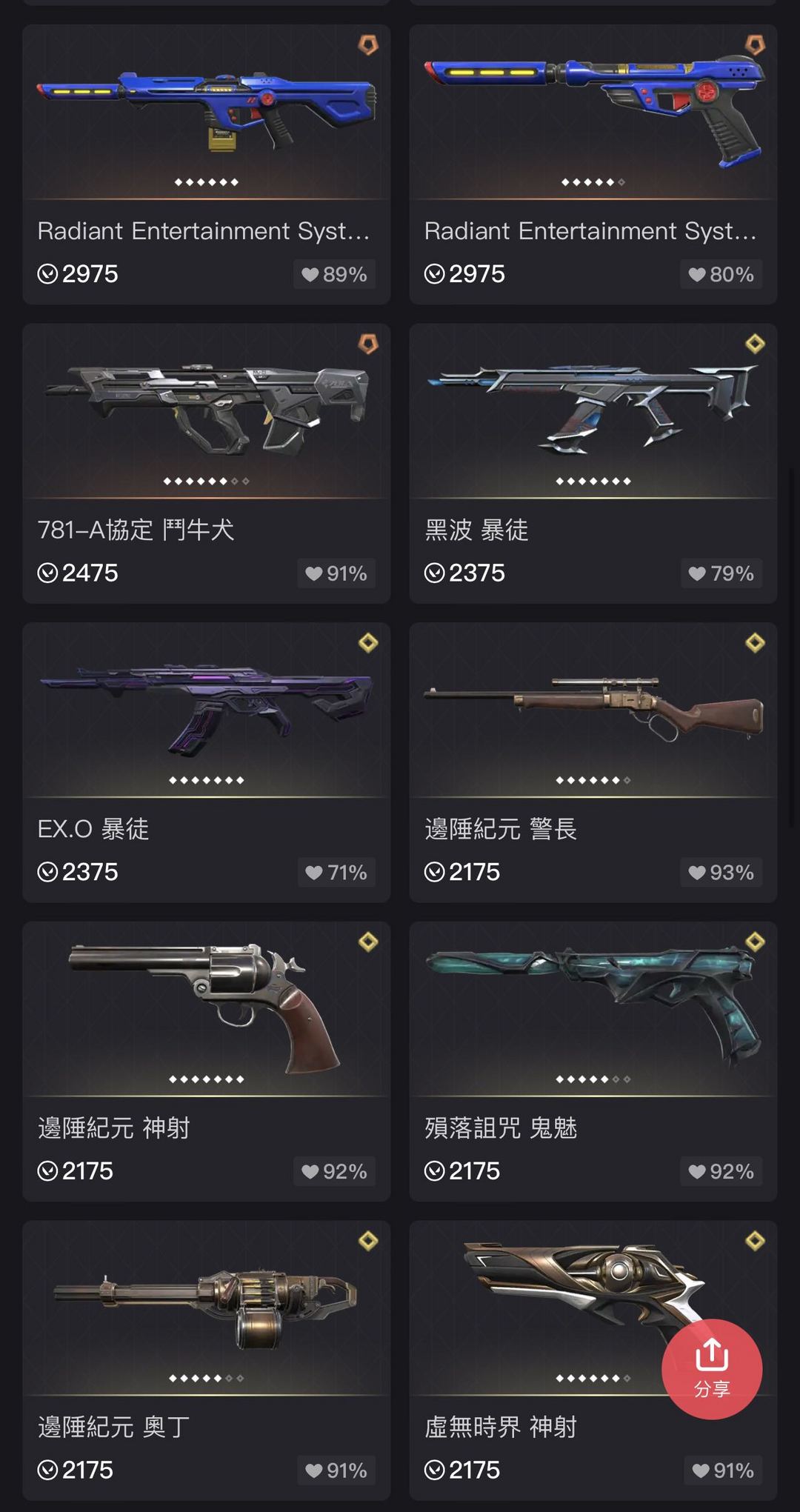Image resolution: width=800 pixels, height=1512 pixels.
Task: Tap the 89% heart like badge
Action: pos(334,274)
